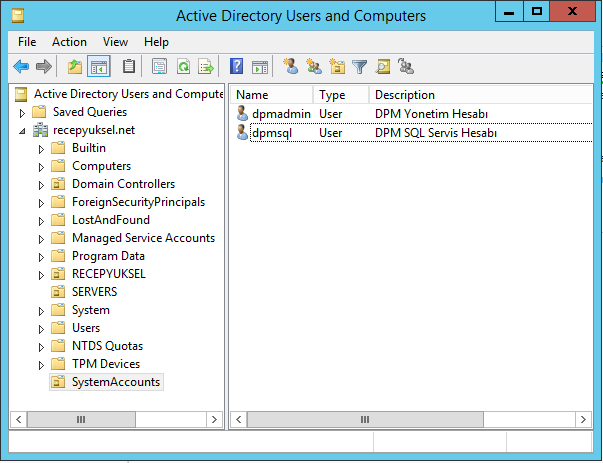Open the Action menu

pyautogui.click(x=69, y=42)
